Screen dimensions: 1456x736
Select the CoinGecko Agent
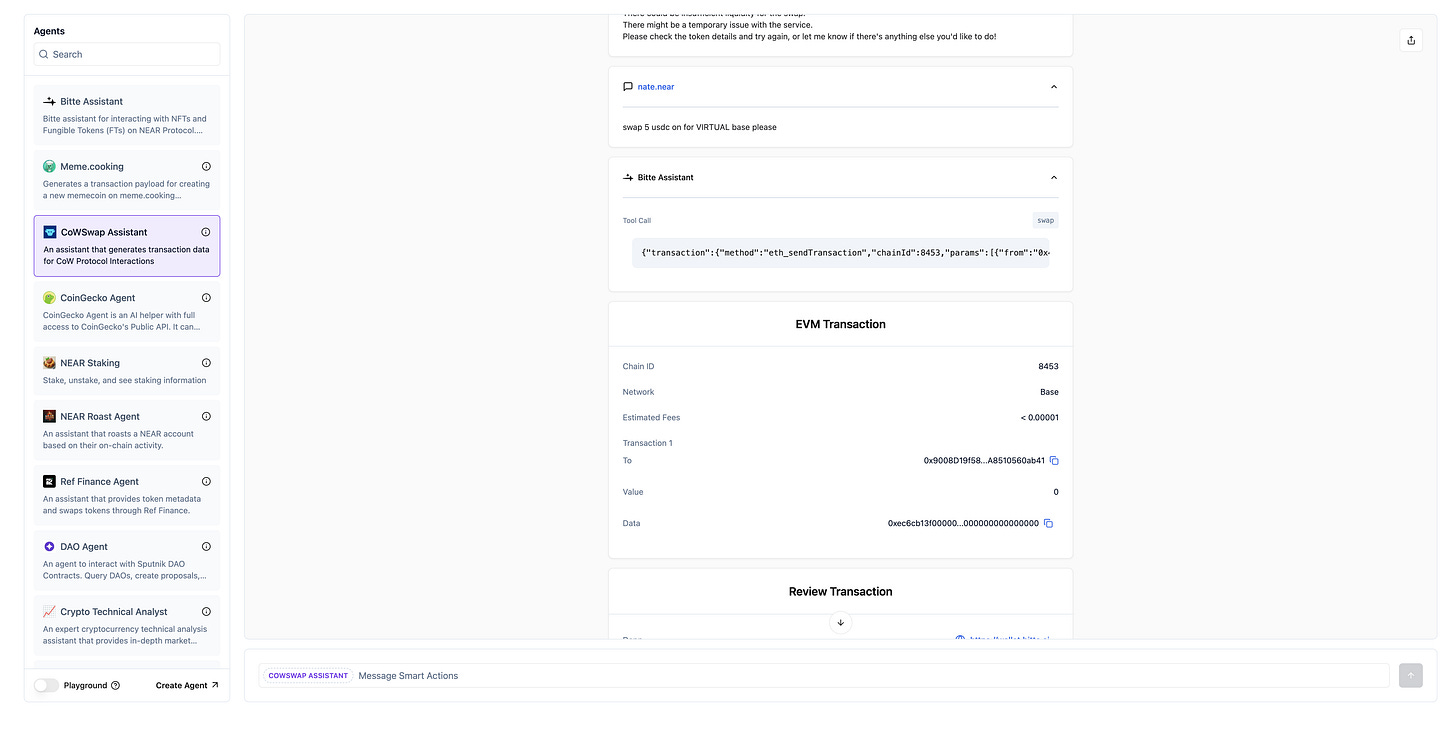127,311
